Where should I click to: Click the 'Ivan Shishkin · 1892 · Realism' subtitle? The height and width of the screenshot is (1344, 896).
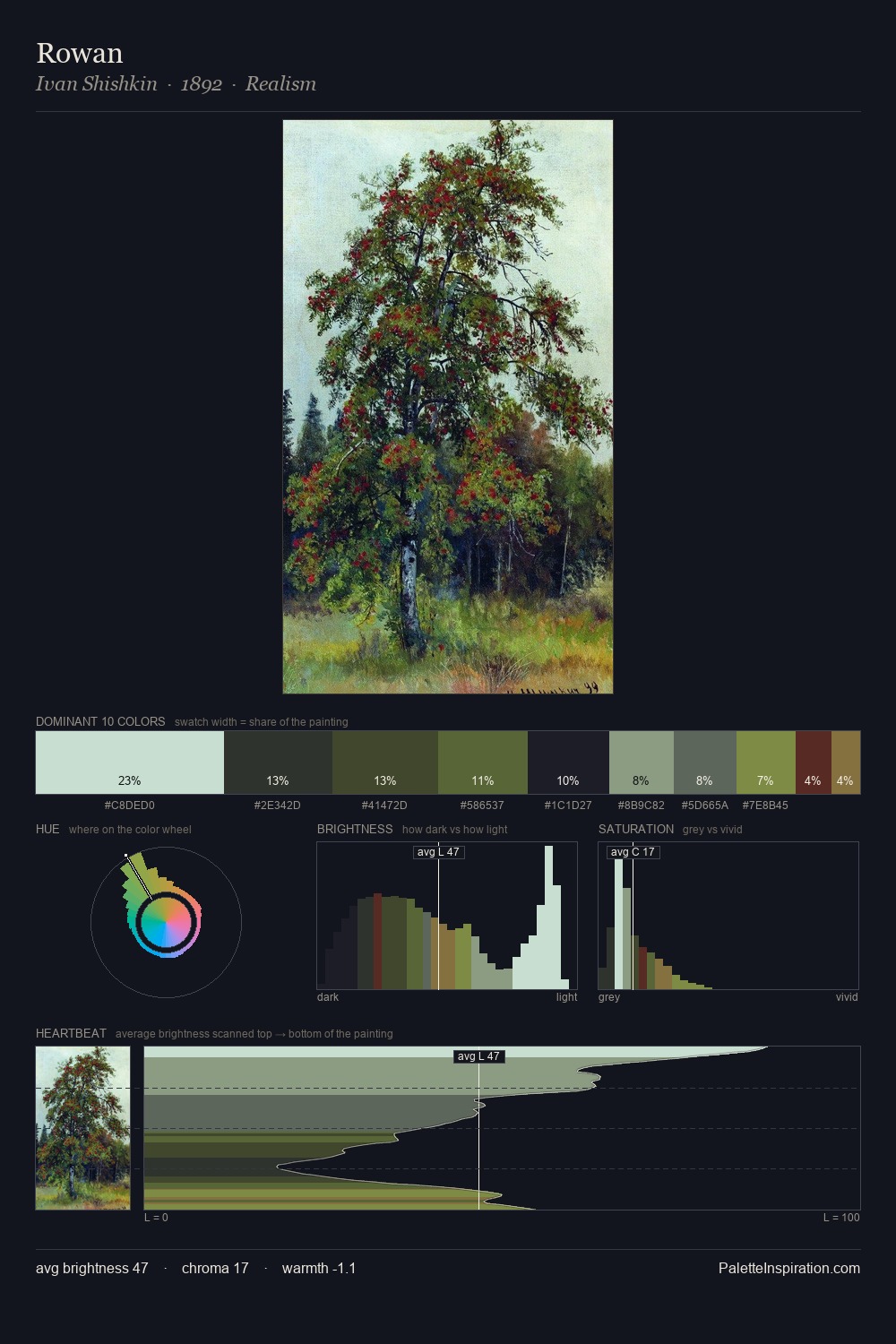pos(176,84)
